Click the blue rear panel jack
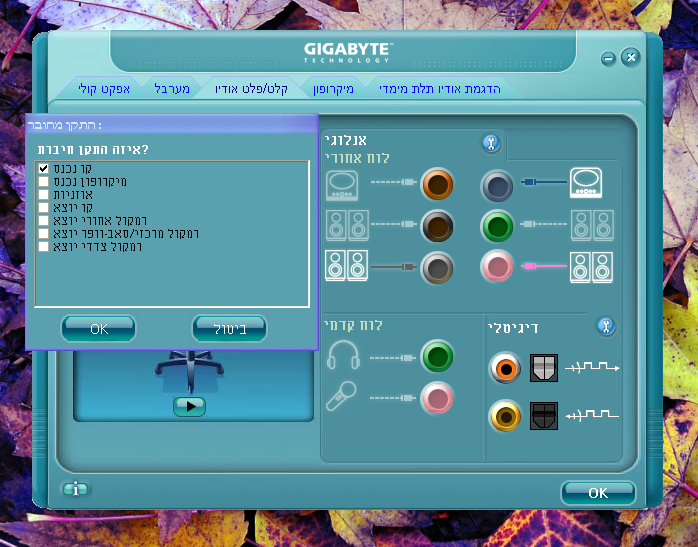The image size is (698, 547). click(497, 186)
